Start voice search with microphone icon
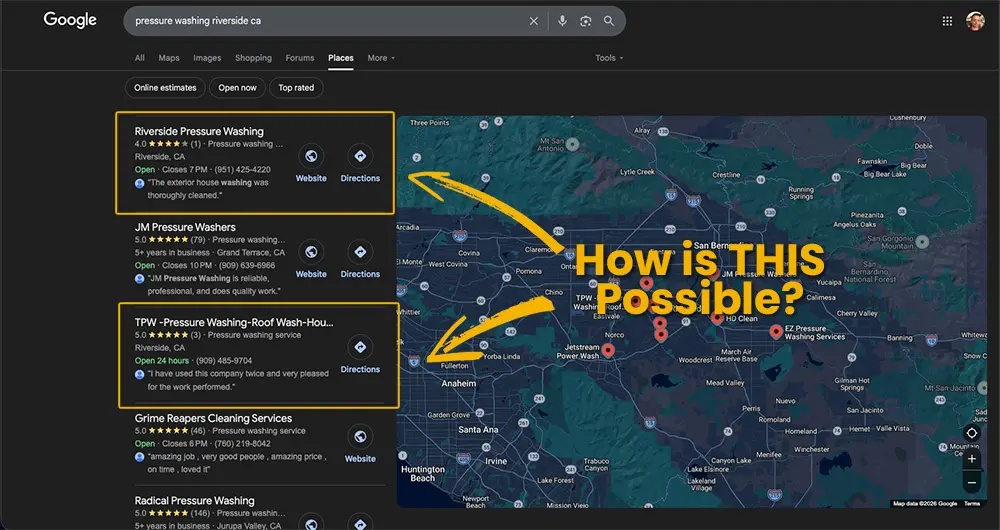Image resolution: width=1000 pixels, height=530 pixels. pos(562,21)
